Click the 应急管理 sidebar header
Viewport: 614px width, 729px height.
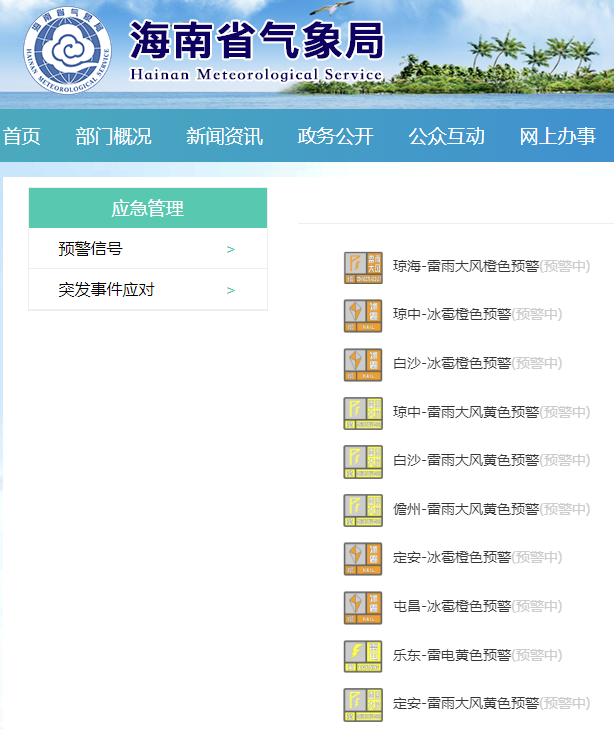148,208
